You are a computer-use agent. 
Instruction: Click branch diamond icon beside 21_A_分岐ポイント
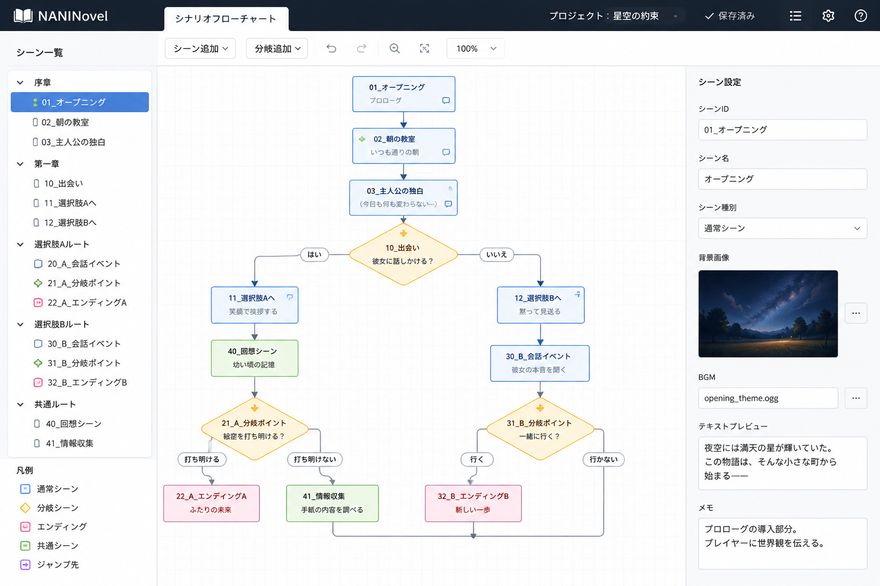coord(38,283)
